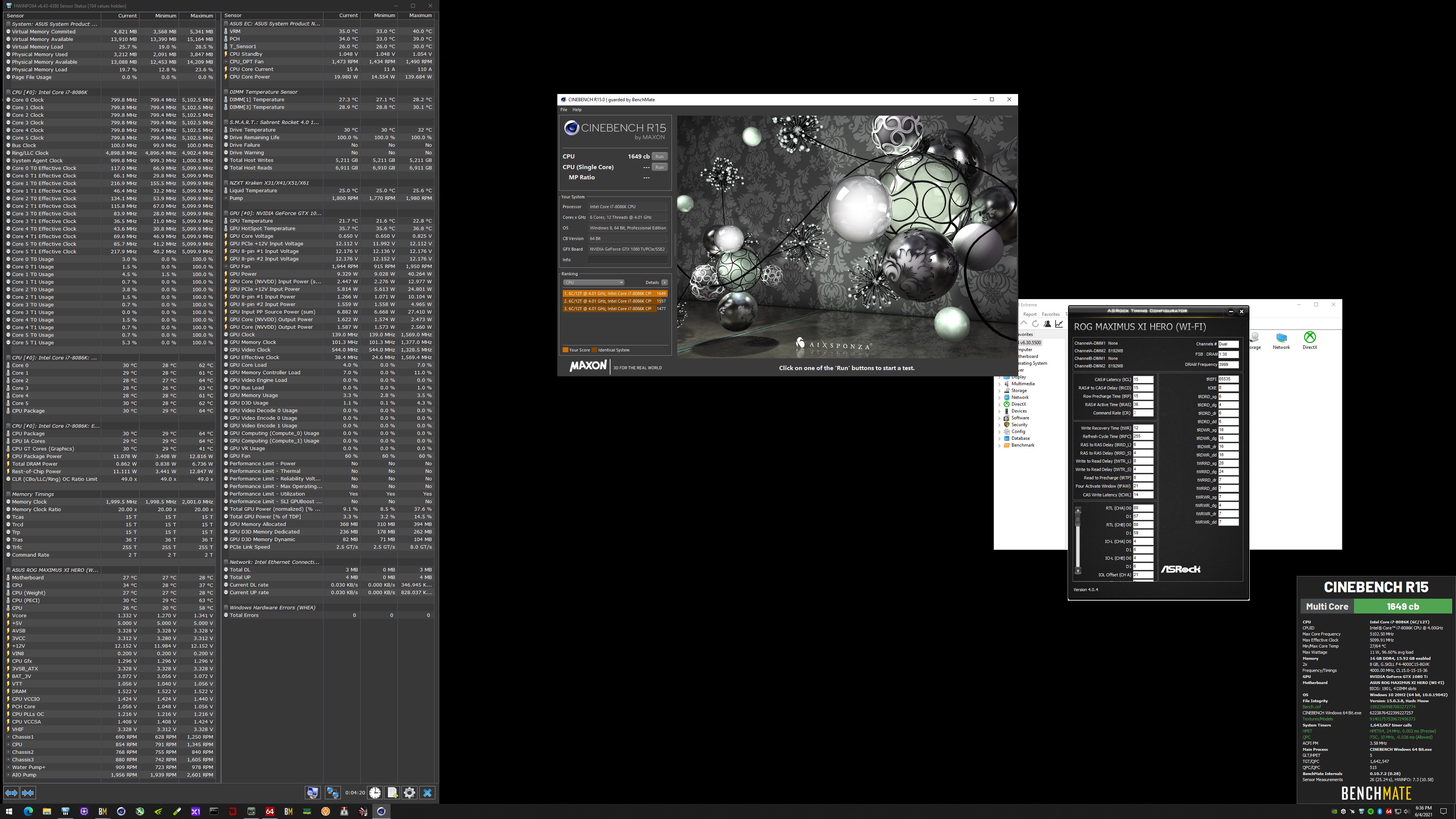Click the tCL CAS Latency value field
Image resolution: width=1456 pixels, height=819 pixels.
tap(1143, 380)
